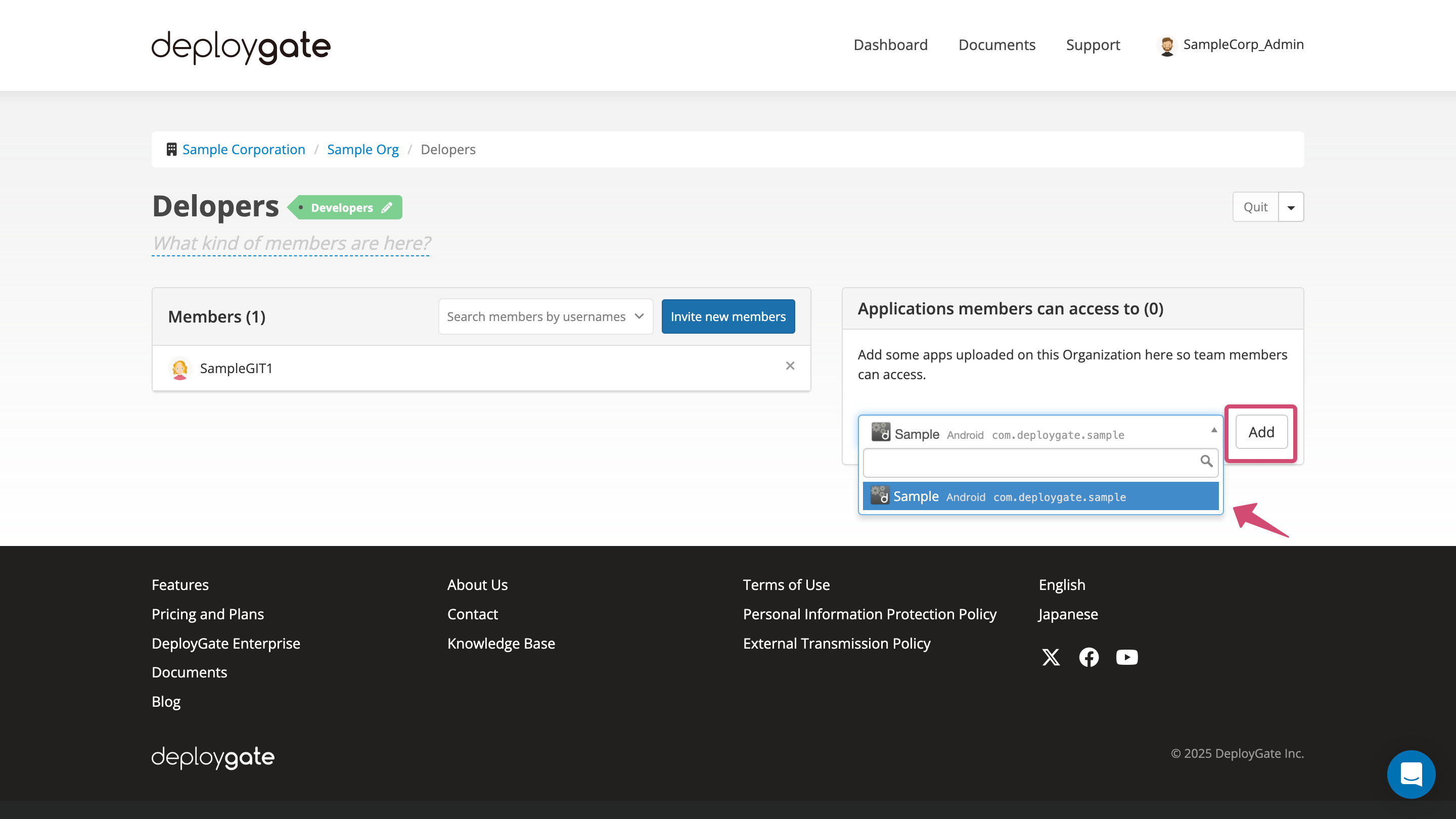The width and height of the screenshot is (1456, 819).
Task: Click the Add application button
Action: pyautogui.click(x=1261, y=432)
